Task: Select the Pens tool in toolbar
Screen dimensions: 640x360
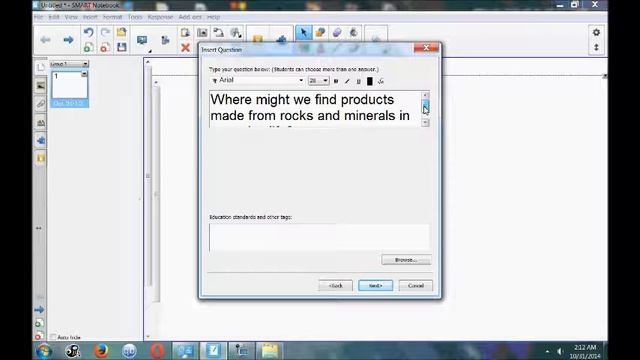Action: click(320, 33)
